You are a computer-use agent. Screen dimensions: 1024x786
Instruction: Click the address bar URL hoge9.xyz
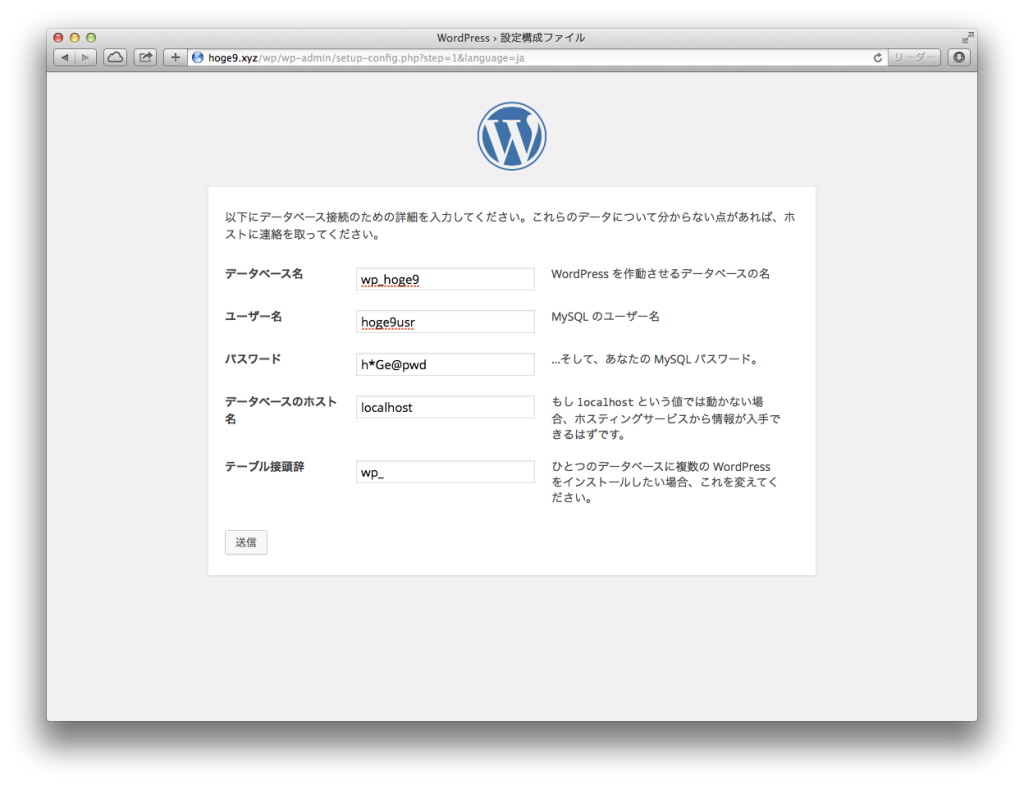(x=366, y=57)
